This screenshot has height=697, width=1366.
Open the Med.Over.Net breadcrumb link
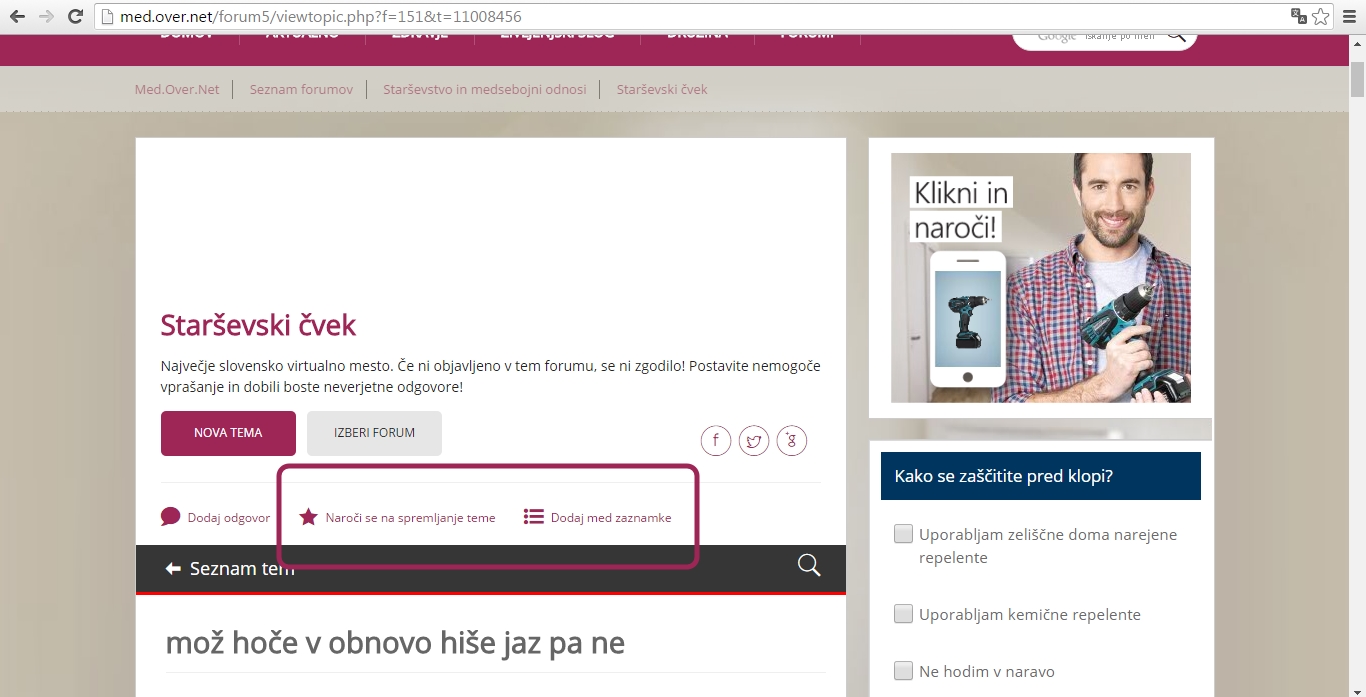click(x=177, y=89)
